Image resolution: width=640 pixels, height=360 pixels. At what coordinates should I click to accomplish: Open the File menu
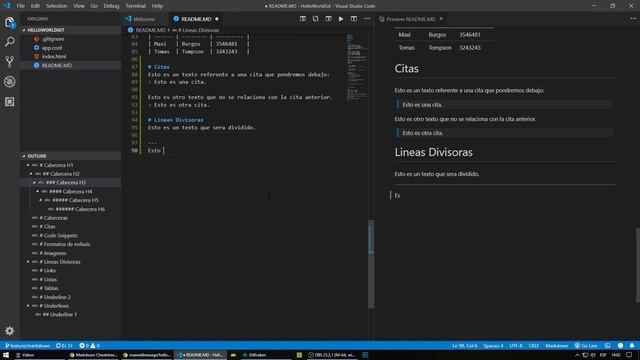click(x=20, y=6)
